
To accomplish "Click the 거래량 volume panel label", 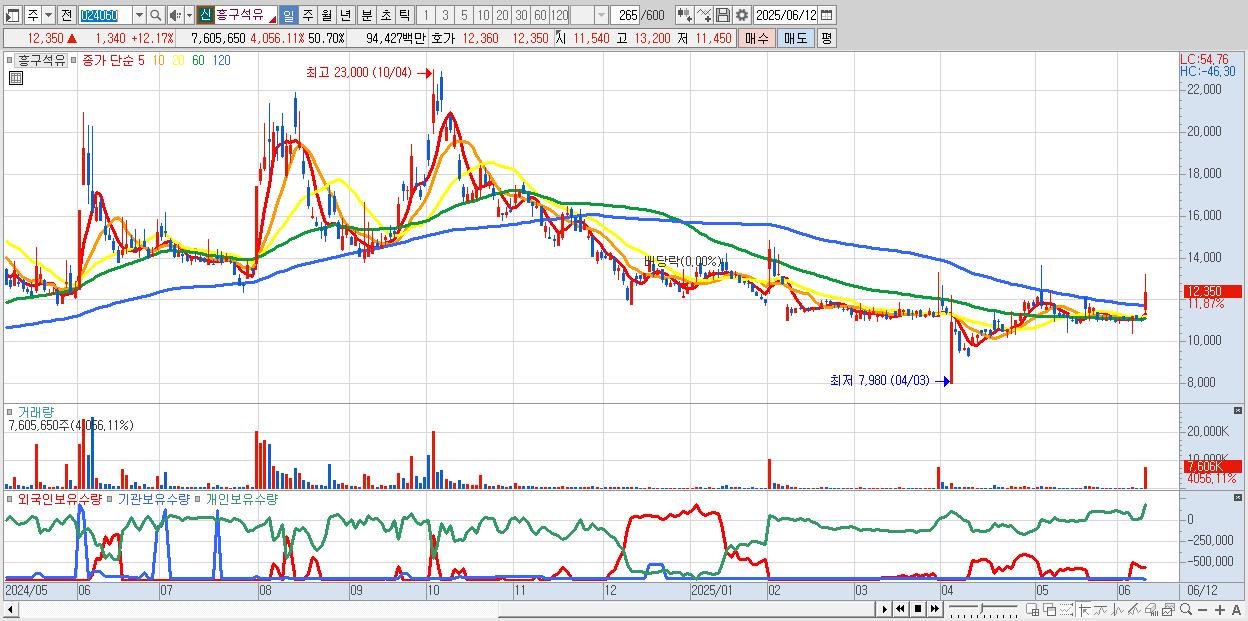I will pyautogui.click(x=36, y=411).
